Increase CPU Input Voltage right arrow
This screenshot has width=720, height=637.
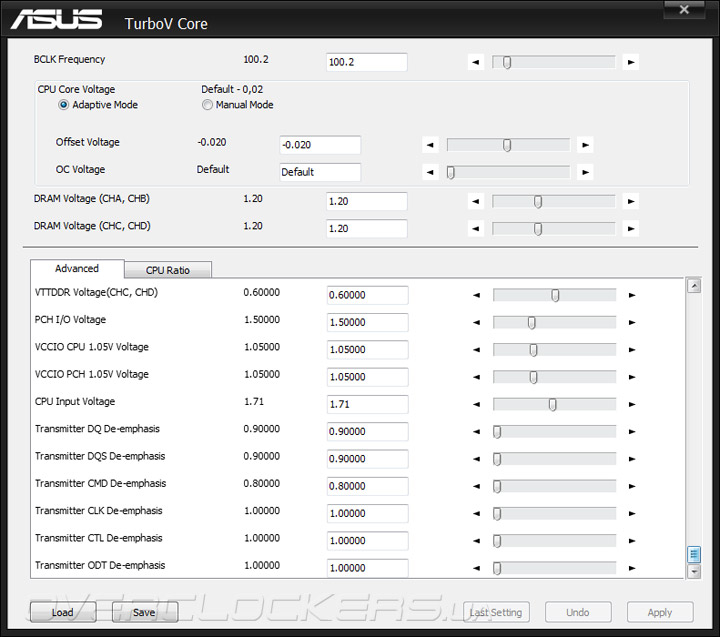[x=632, y=405]
